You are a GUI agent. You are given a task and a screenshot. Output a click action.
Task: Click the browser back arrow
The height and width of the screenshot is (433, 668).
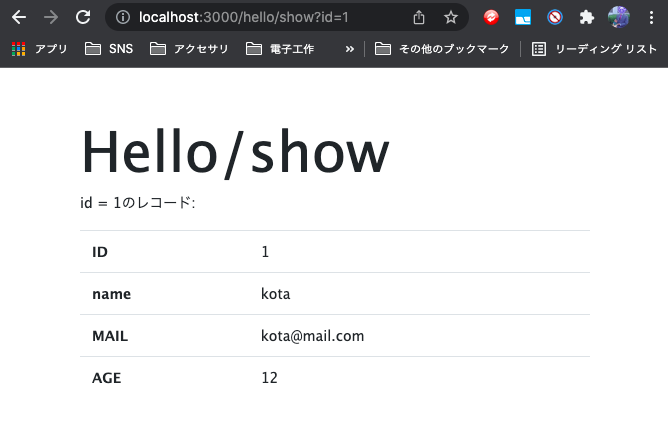pos(19,17)
